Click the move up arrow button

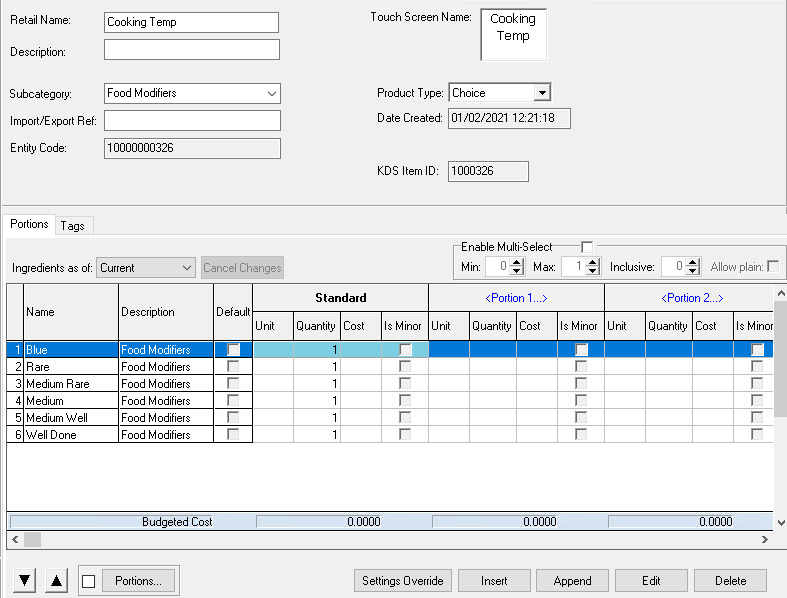[x=57, y=581]
